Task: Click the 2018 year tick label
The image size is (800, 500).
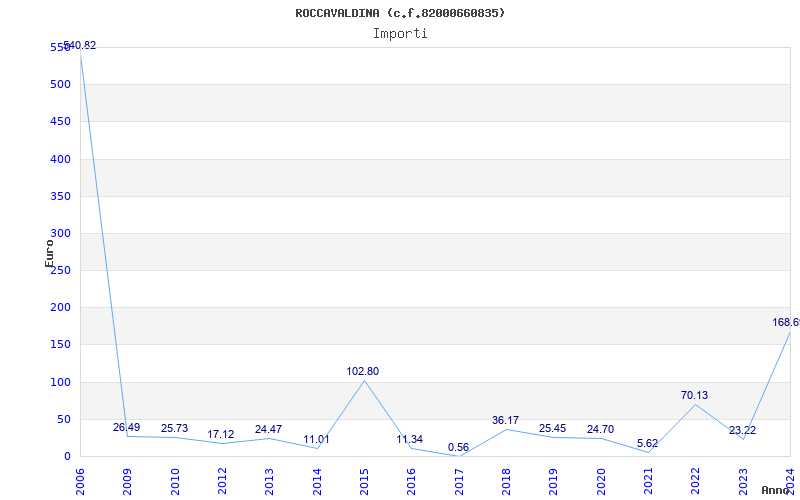Action: click(506, 481)
